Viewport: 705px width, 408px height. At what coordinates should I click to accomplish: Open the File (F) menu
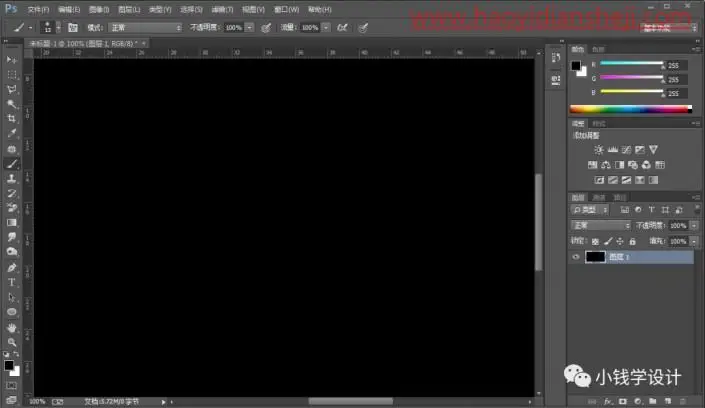click(38, 9)
